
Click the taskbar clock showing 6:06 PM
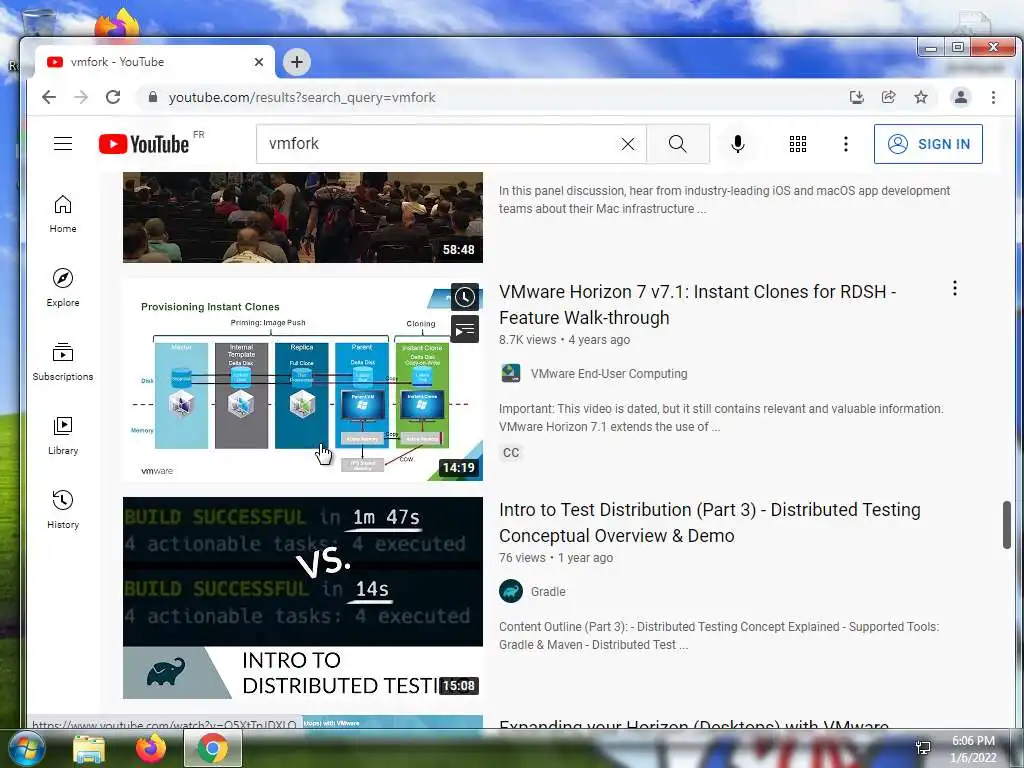click(973, 749)
